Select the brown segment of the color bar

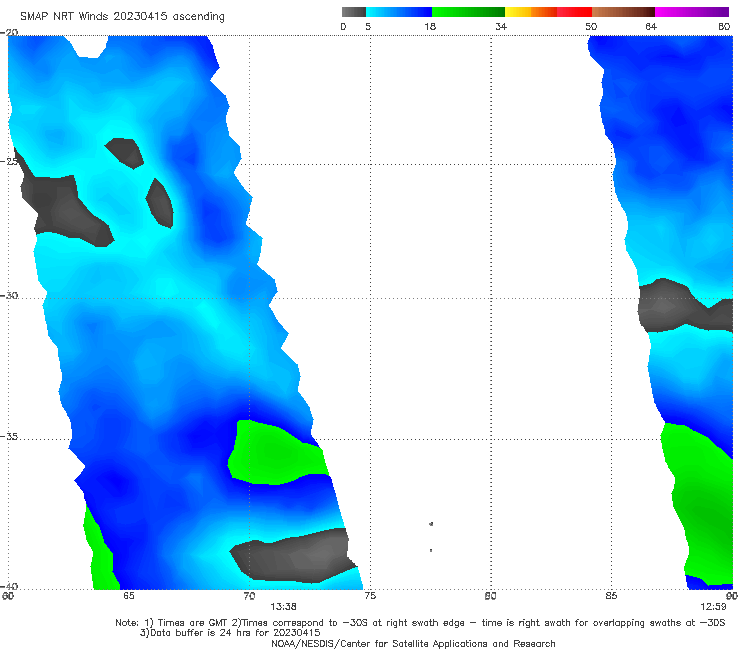coord(623,12)
